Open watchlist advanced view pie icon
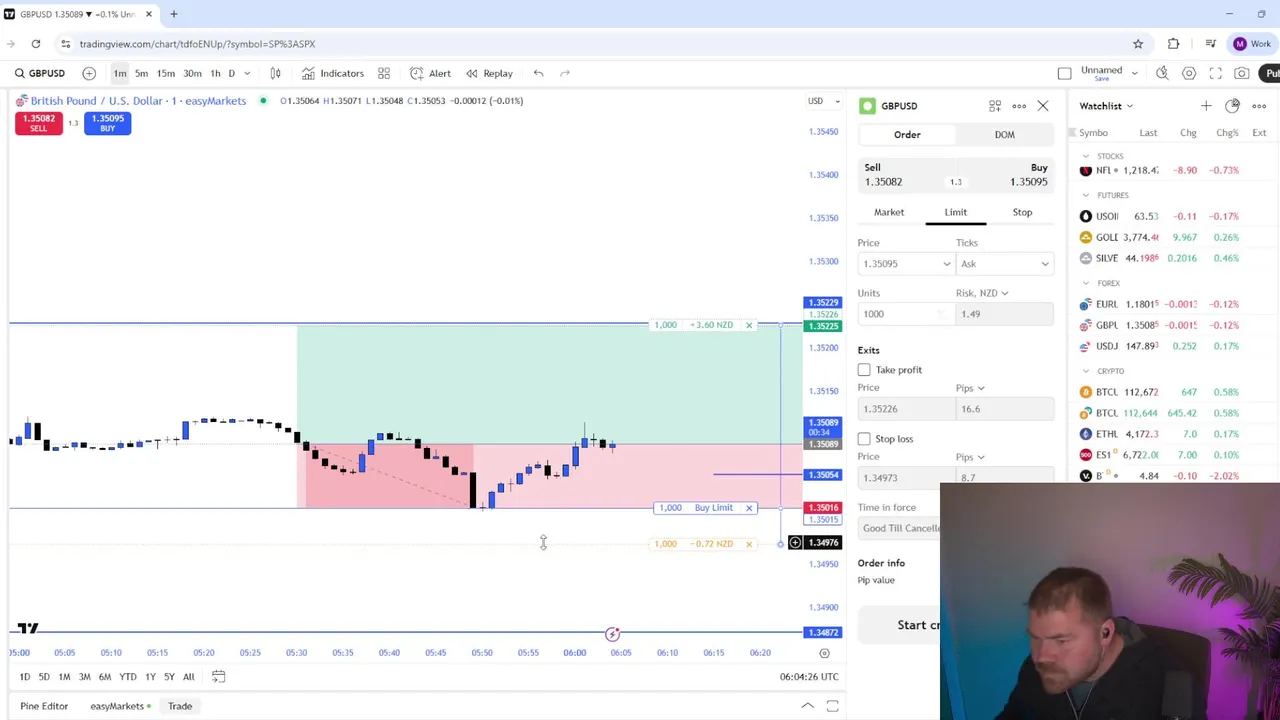 point(1232,106)
